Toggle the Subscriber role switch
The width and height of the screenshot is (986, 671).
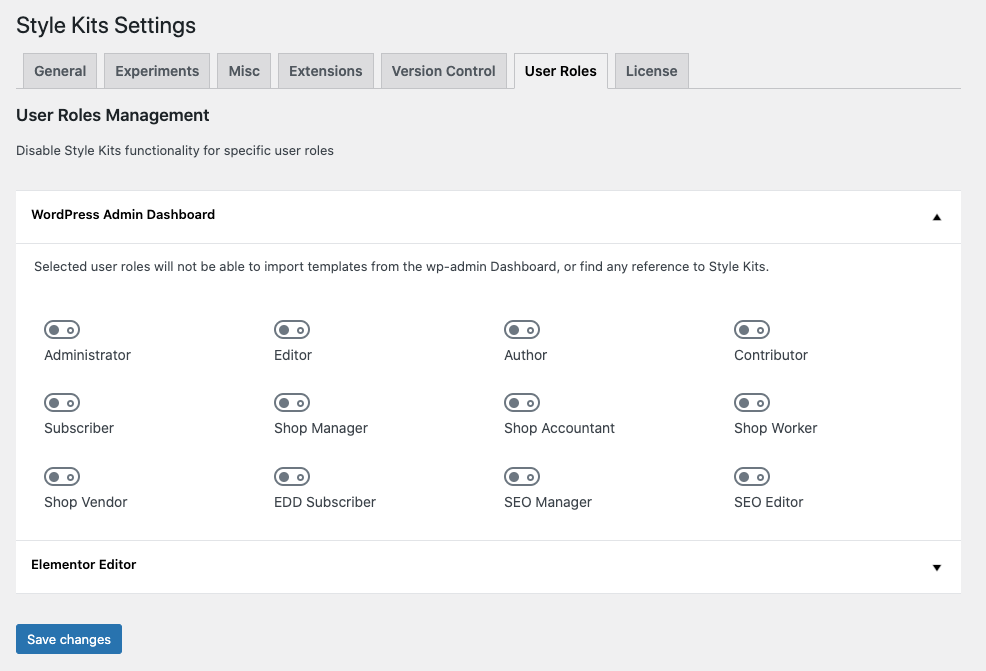(x=62, y=402)
